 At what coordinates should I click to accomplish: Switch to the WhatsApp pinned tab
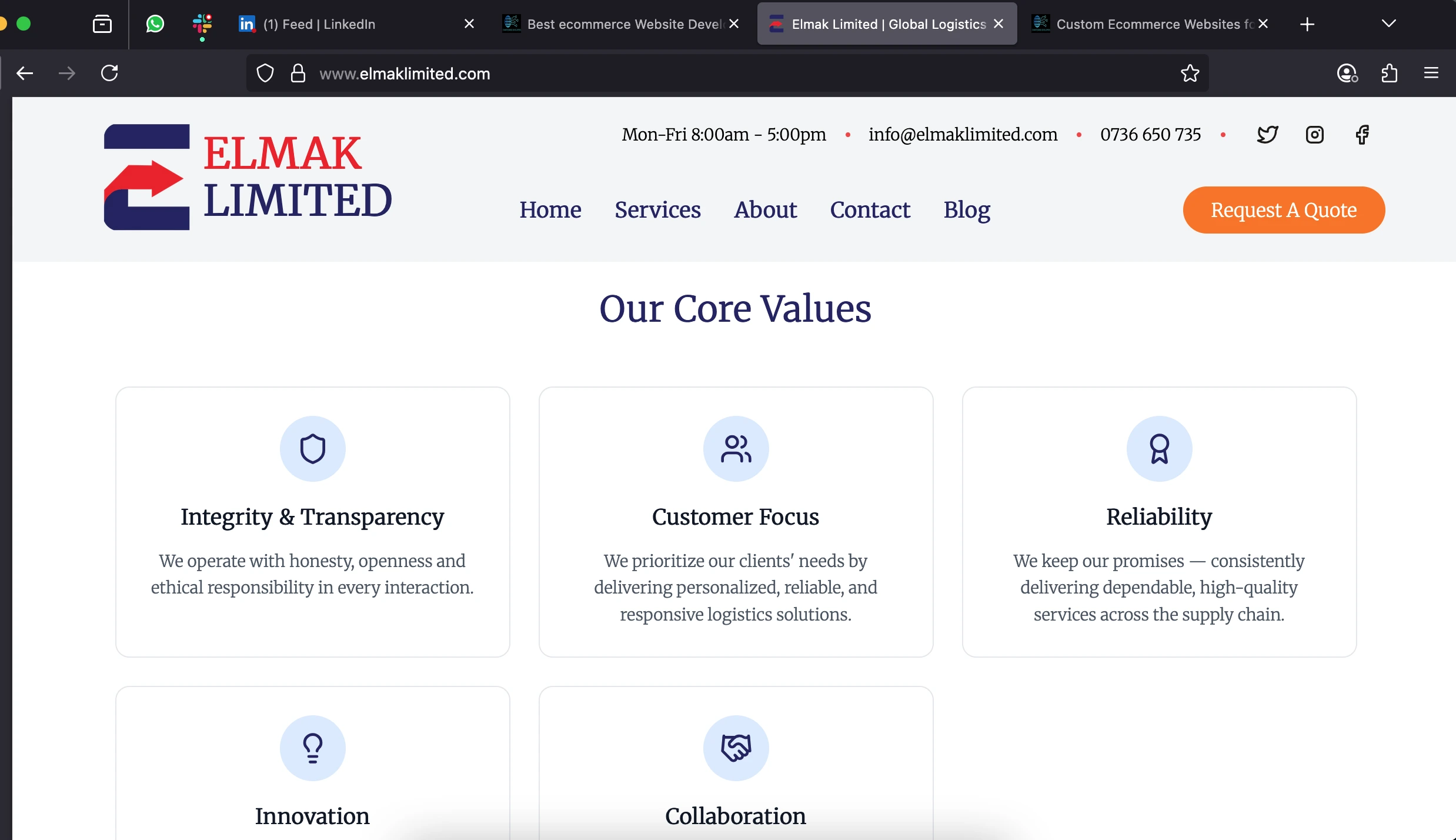(x=155, y=24)
